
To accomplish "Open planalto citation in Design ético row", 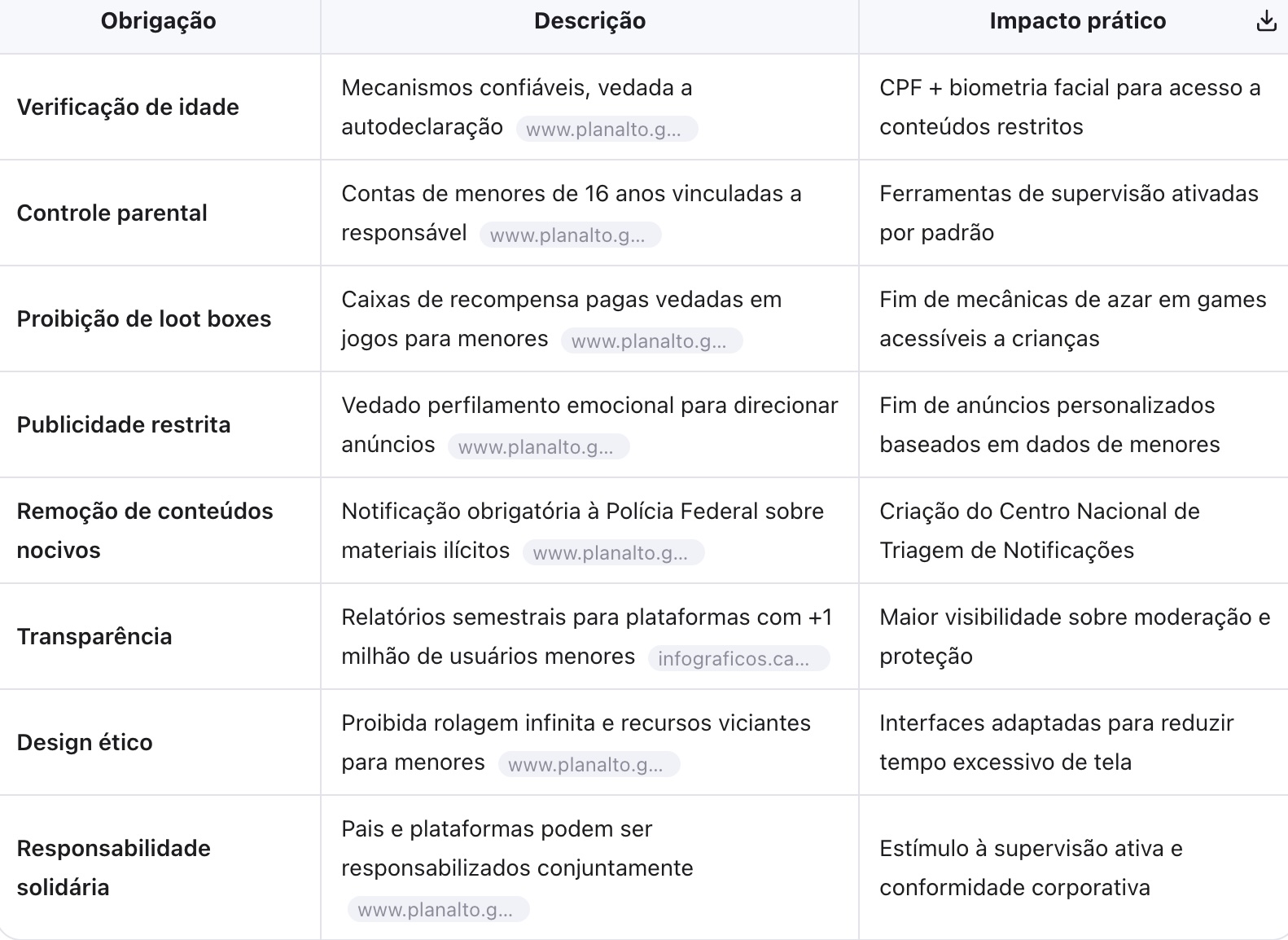I will pos(589,765).
